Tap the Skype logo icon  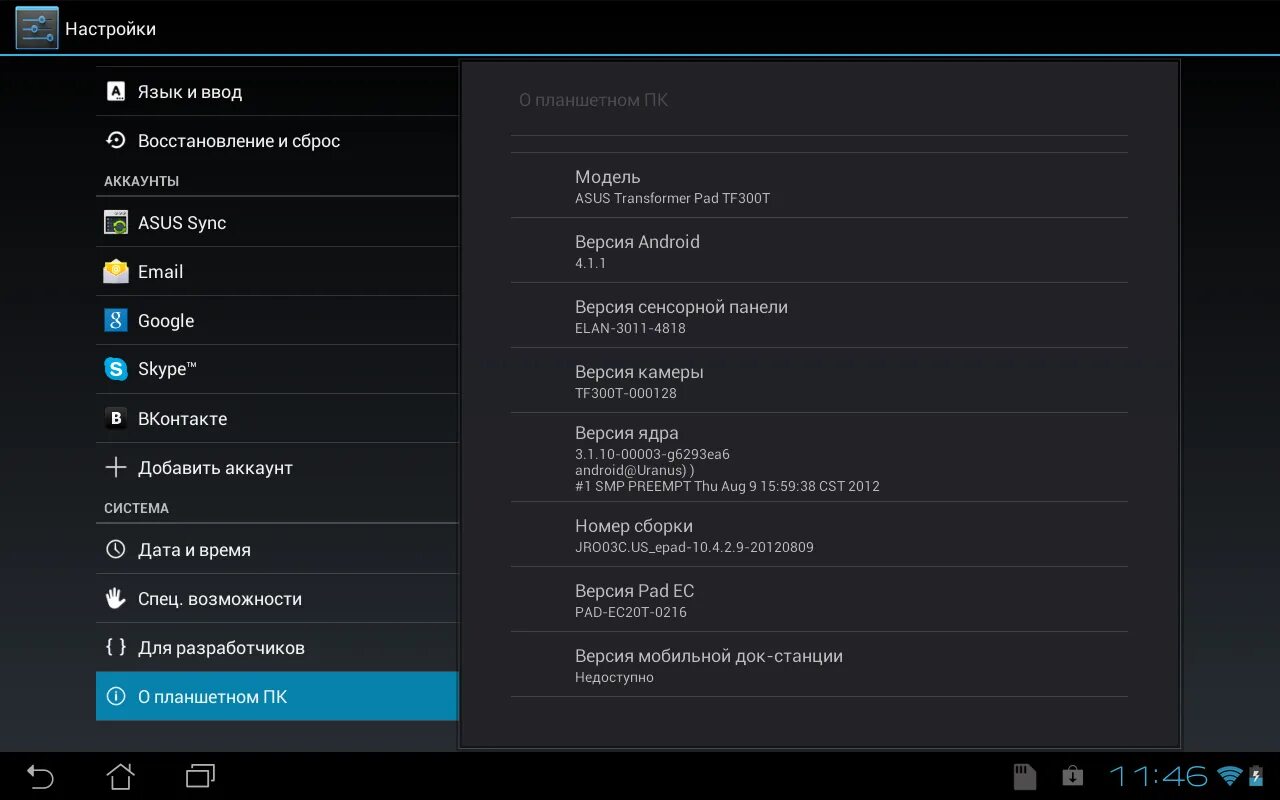(116, 369)
